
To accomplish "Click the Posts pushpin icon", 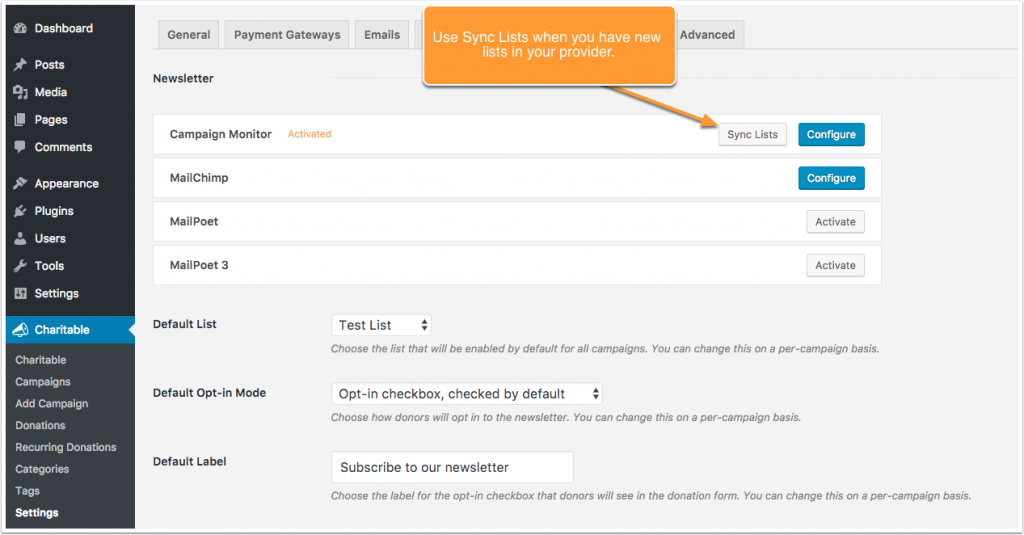I will pyautogui.click(x=20, y=65).
